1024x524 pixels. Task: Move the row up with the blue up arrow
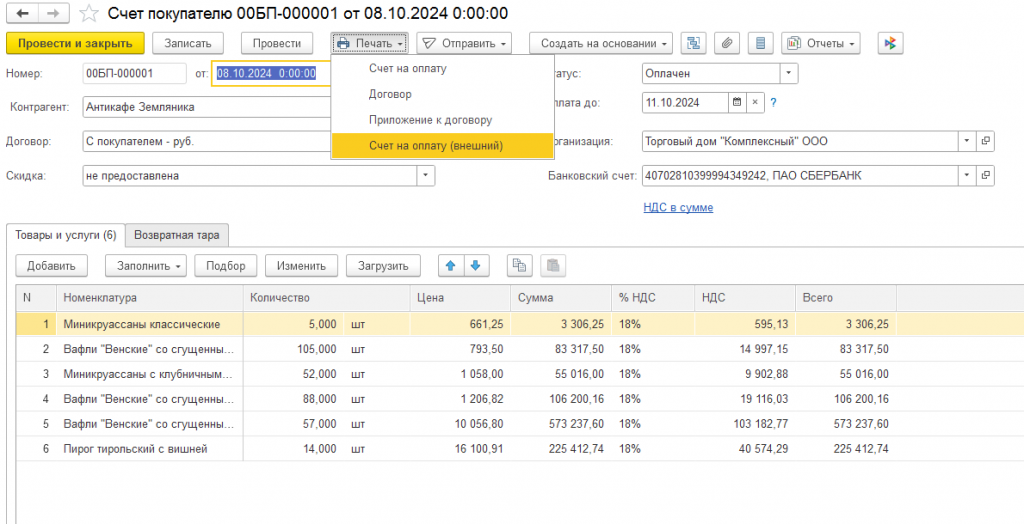(450, 265)
